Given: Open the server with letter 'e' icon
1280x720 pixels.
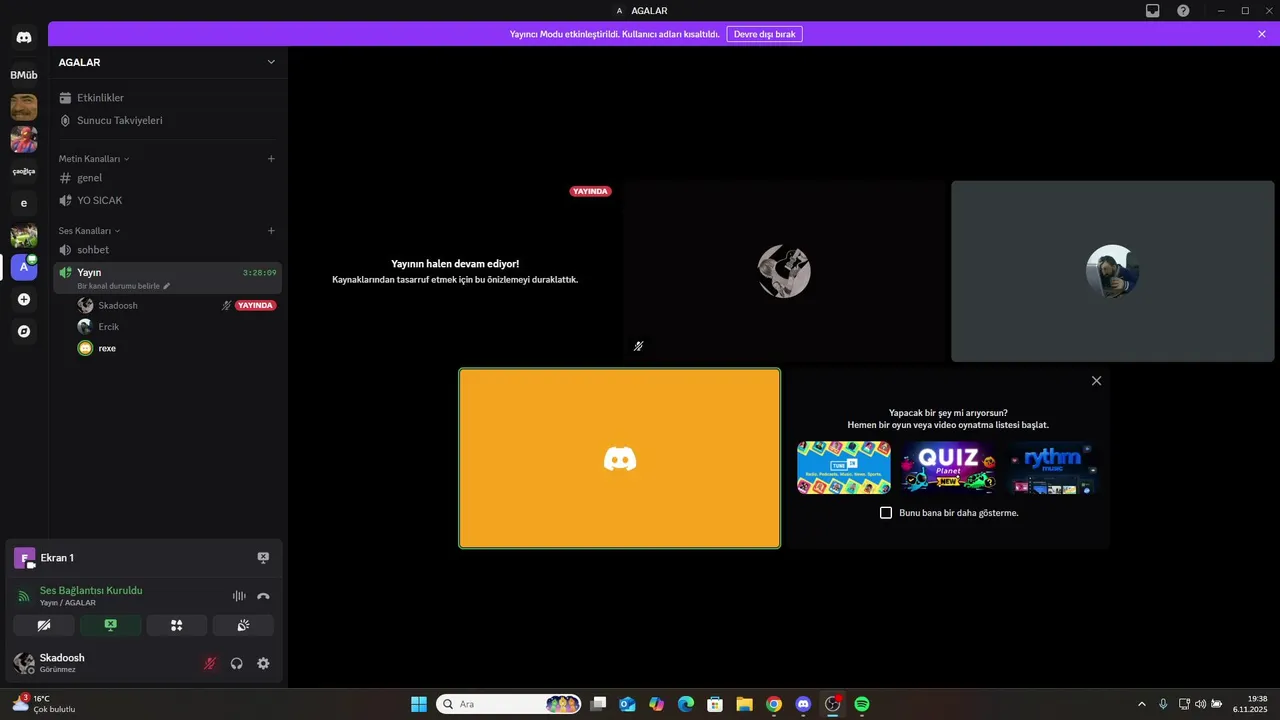Looking at the screenshot, I should (x=24, y=203).
